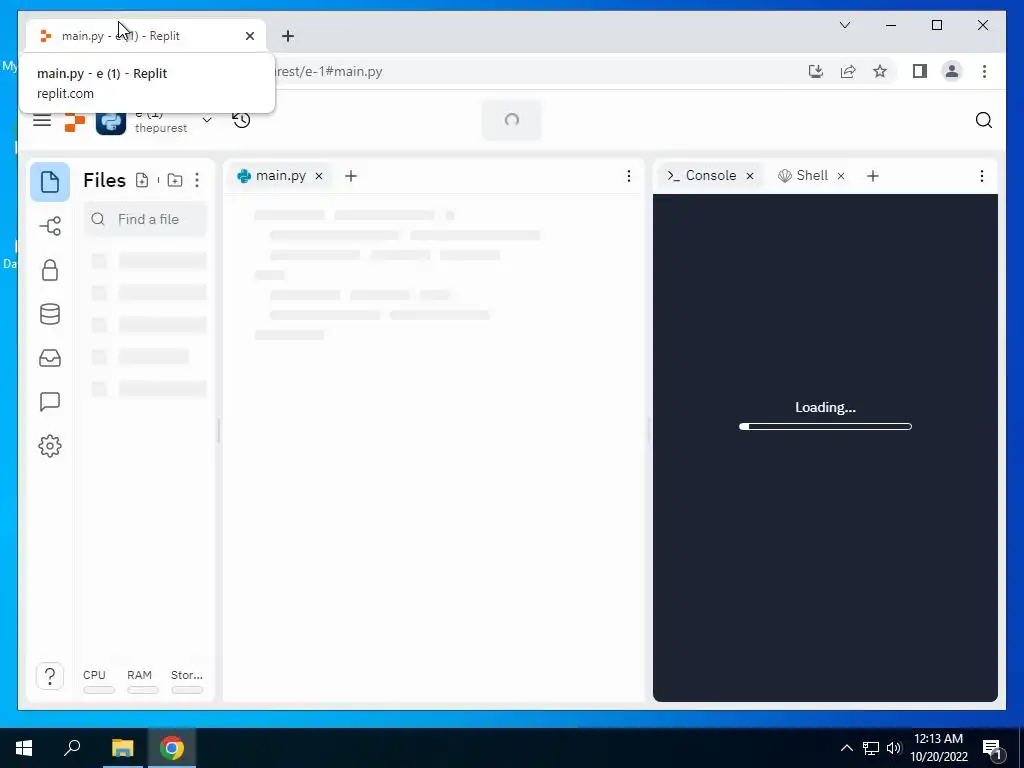The height and width of the screenshot is (768, 1024).
Task: Open Replit search with the magnifier icon
Action: pos(984,120)
